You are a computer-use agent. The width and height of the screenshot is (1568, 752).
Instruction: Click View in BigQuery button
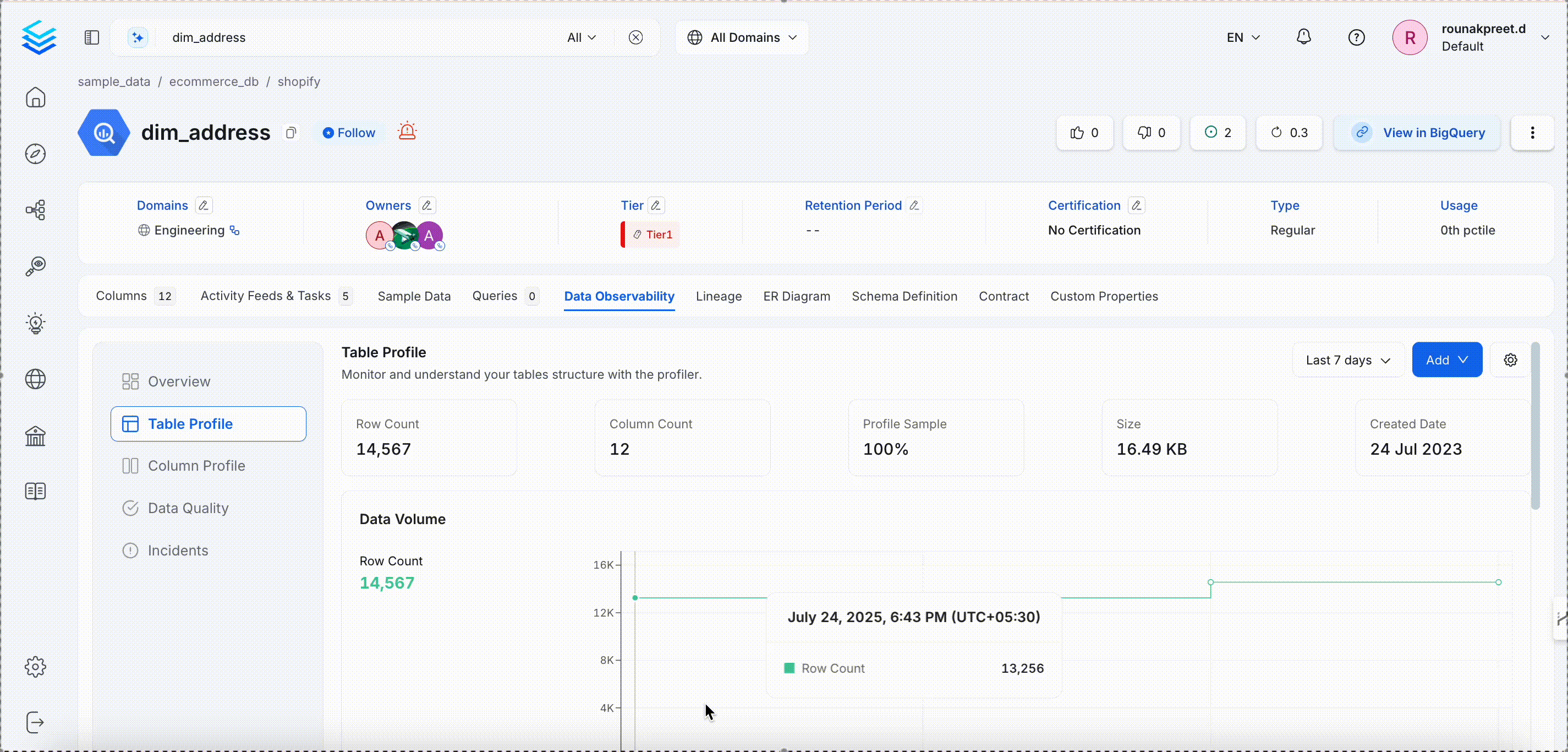tap(1418, 133)
